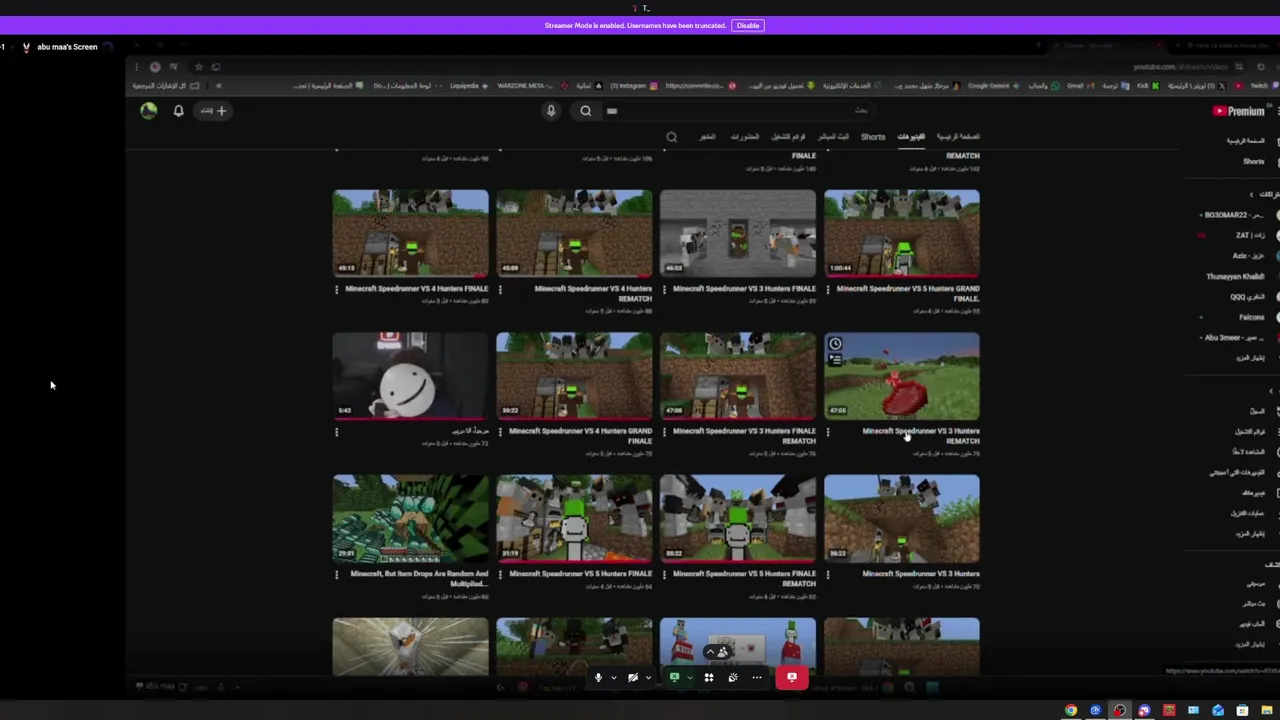Image resolution: width=1280 pixels, height=720 pixels.
Task: Expand the members pill above call controls
Action: tap(719, 652)
